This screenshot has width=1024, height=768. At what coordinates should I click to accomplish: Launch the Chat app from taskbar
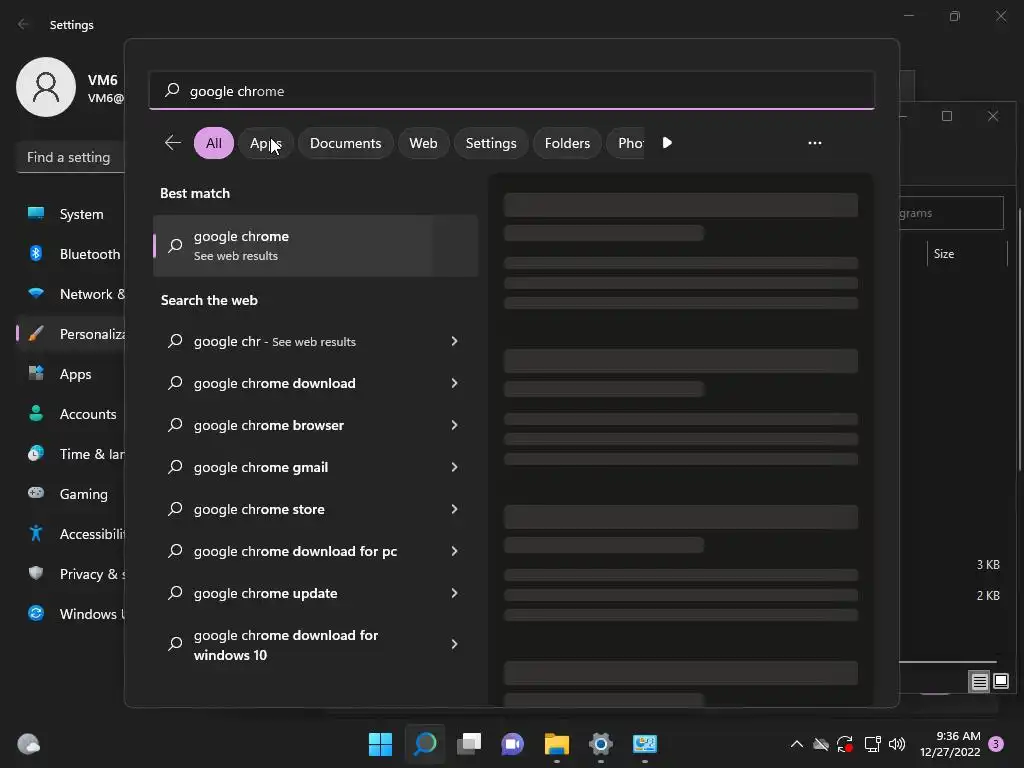[x=513, y=744]
